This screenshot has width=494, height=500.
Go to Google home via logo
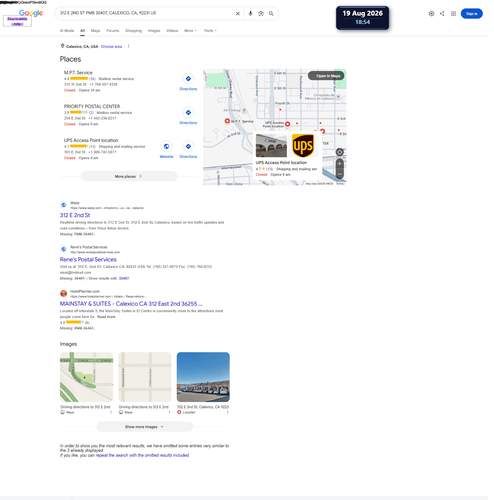31,13
